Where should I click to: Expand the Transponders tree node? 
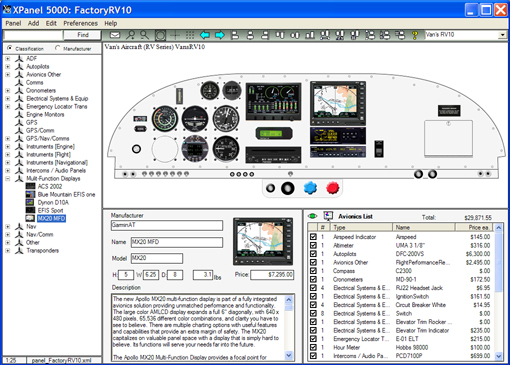[7, 250]
